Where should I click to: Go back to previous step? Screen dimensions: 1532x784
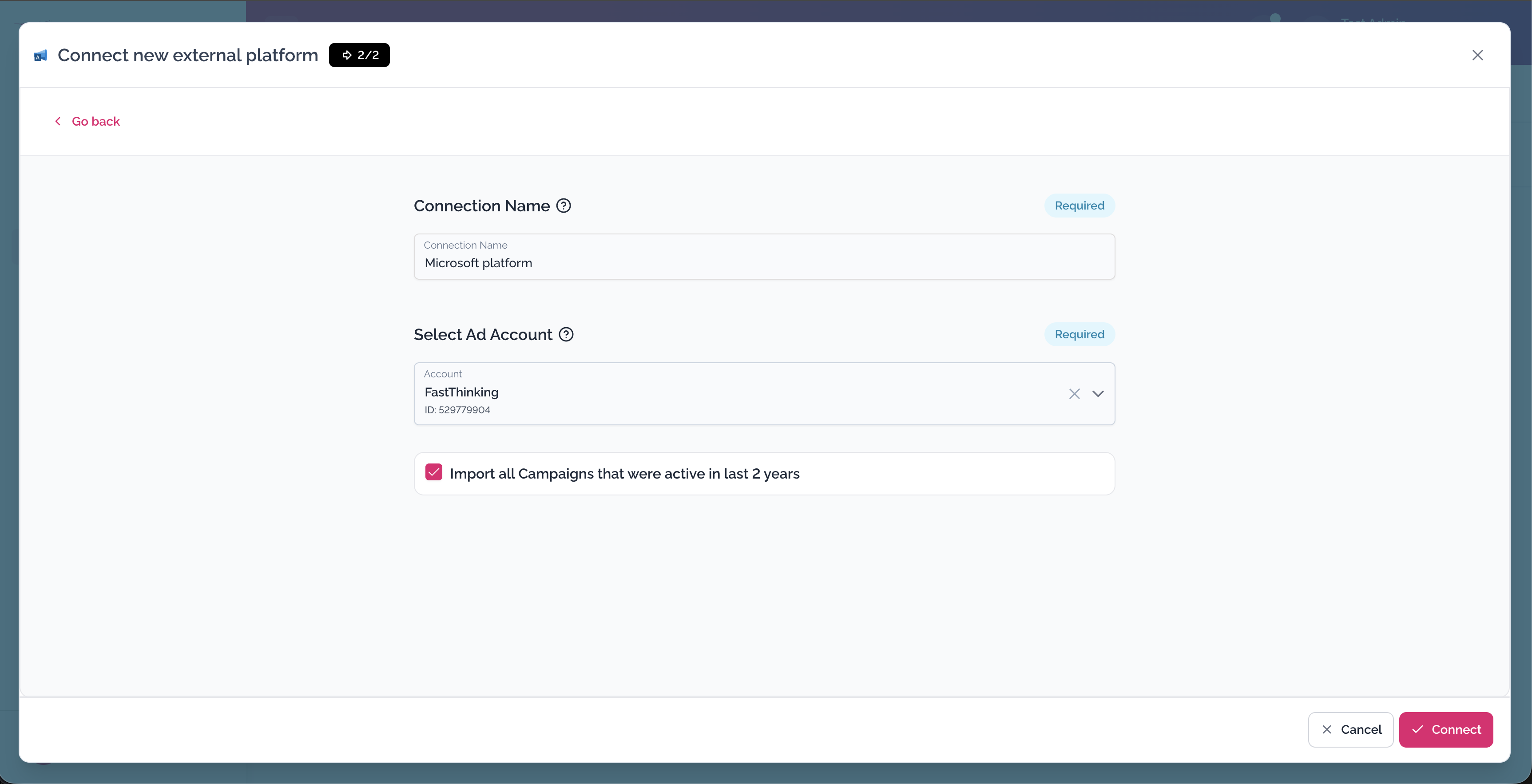click(87, 121)
